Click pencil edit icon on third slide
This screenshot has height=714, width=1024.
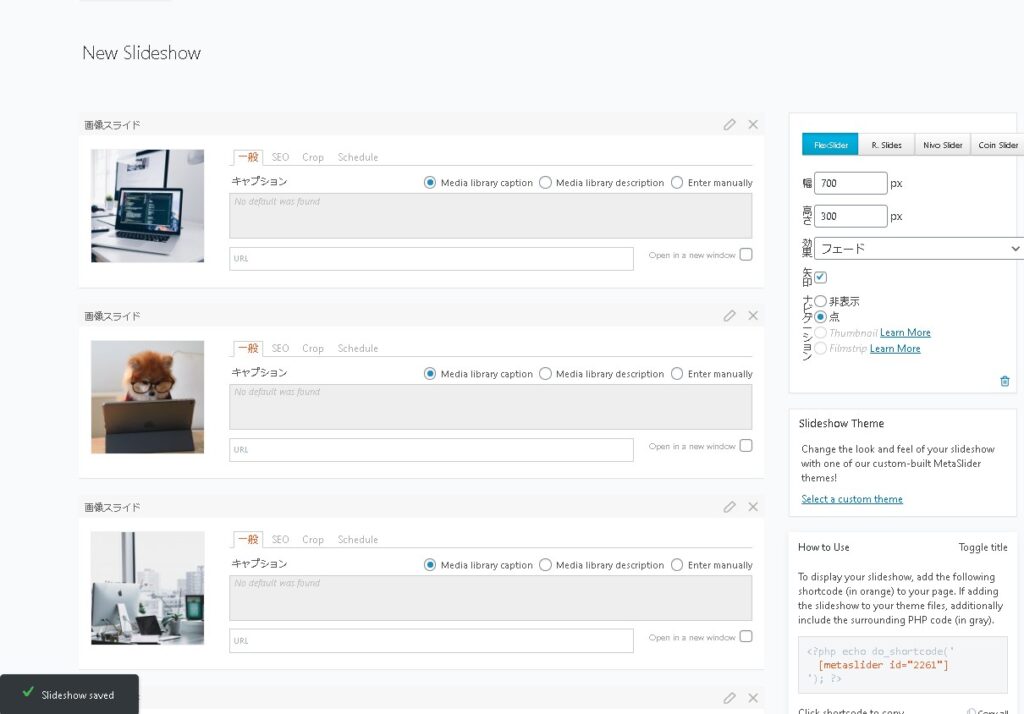tap(730, 507)
